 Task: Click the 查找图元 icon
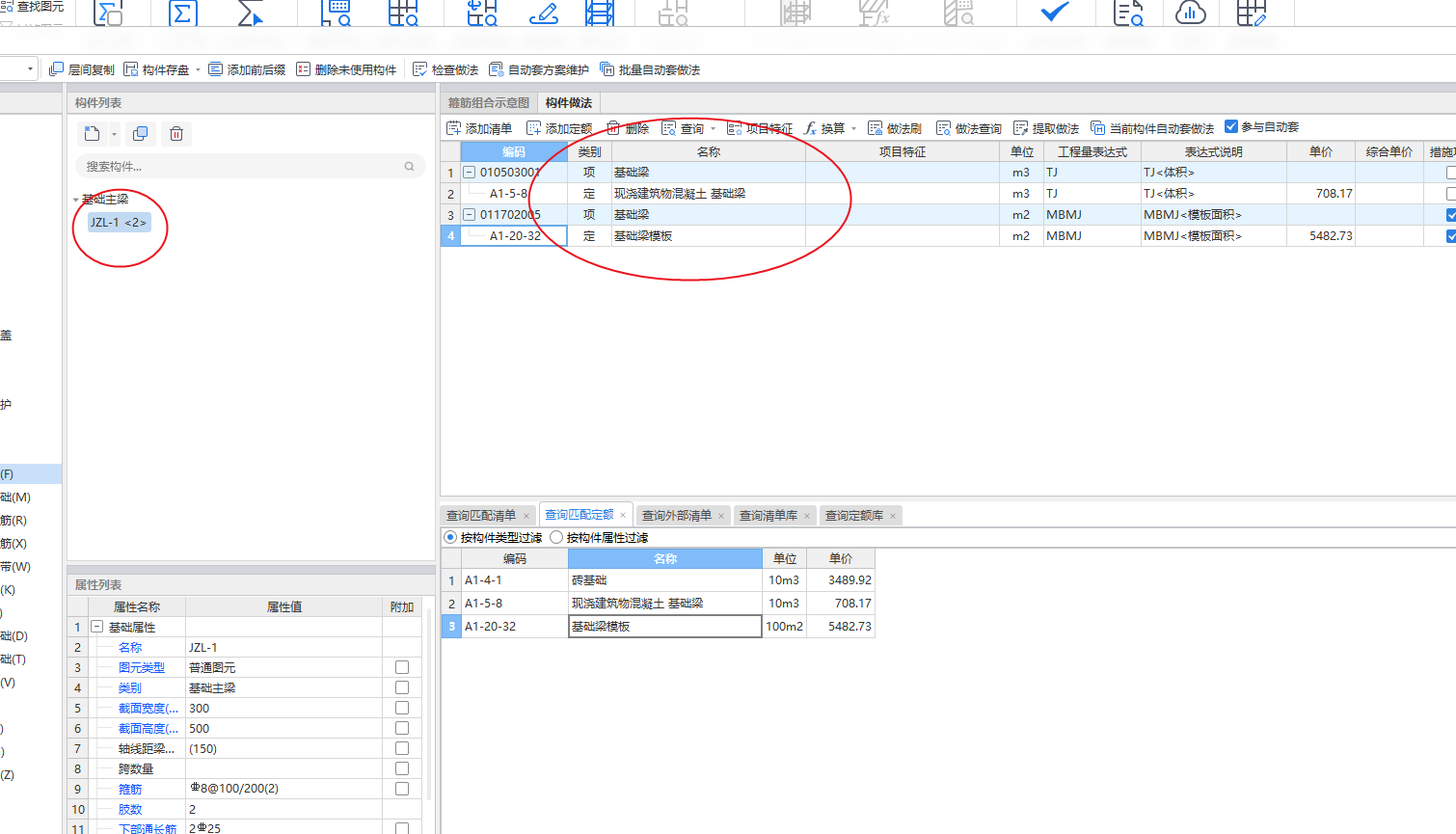click(7, 6)
